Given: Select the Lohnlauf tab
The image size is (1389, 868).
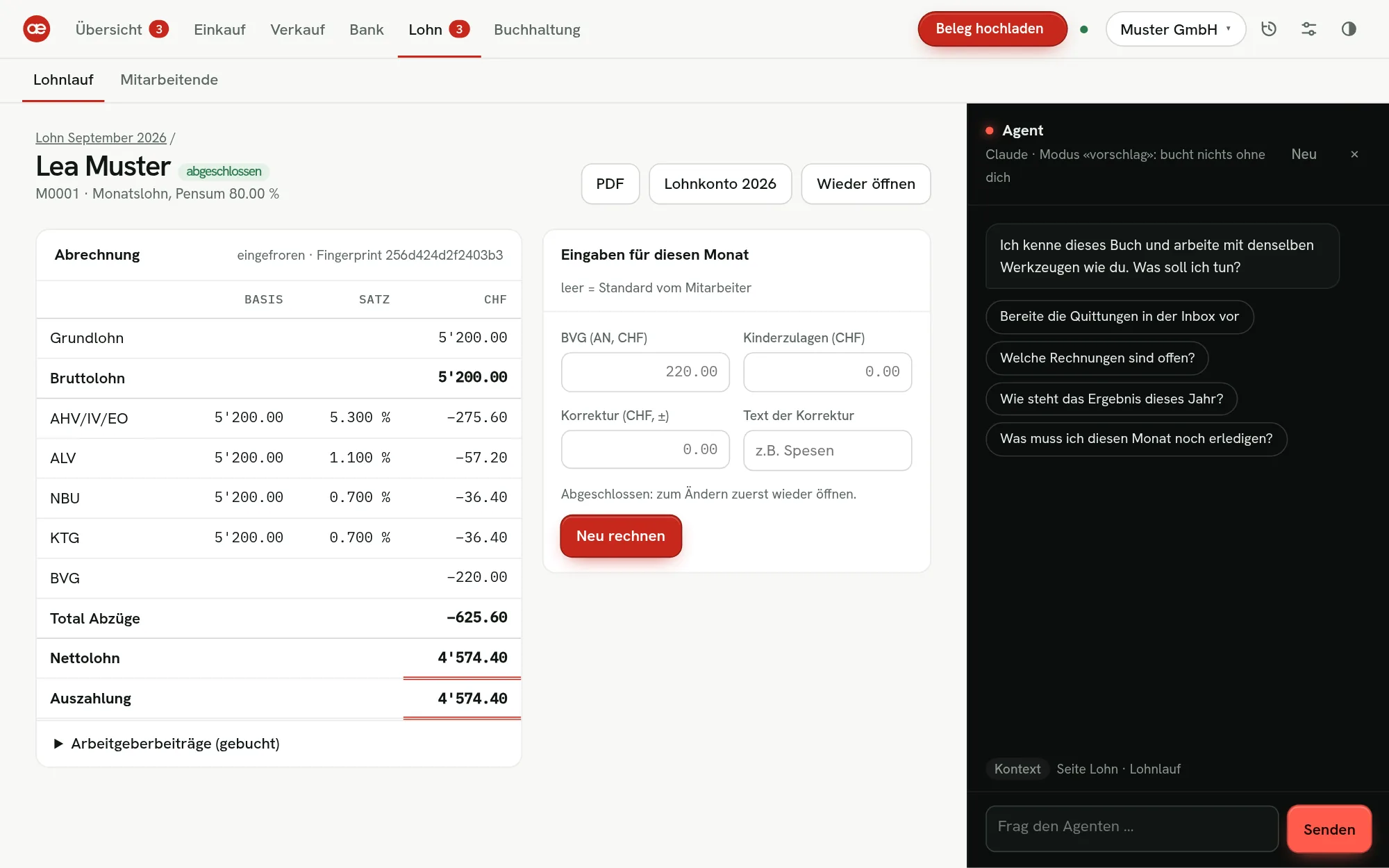Looking at the screenshot, I should (63, 80).
